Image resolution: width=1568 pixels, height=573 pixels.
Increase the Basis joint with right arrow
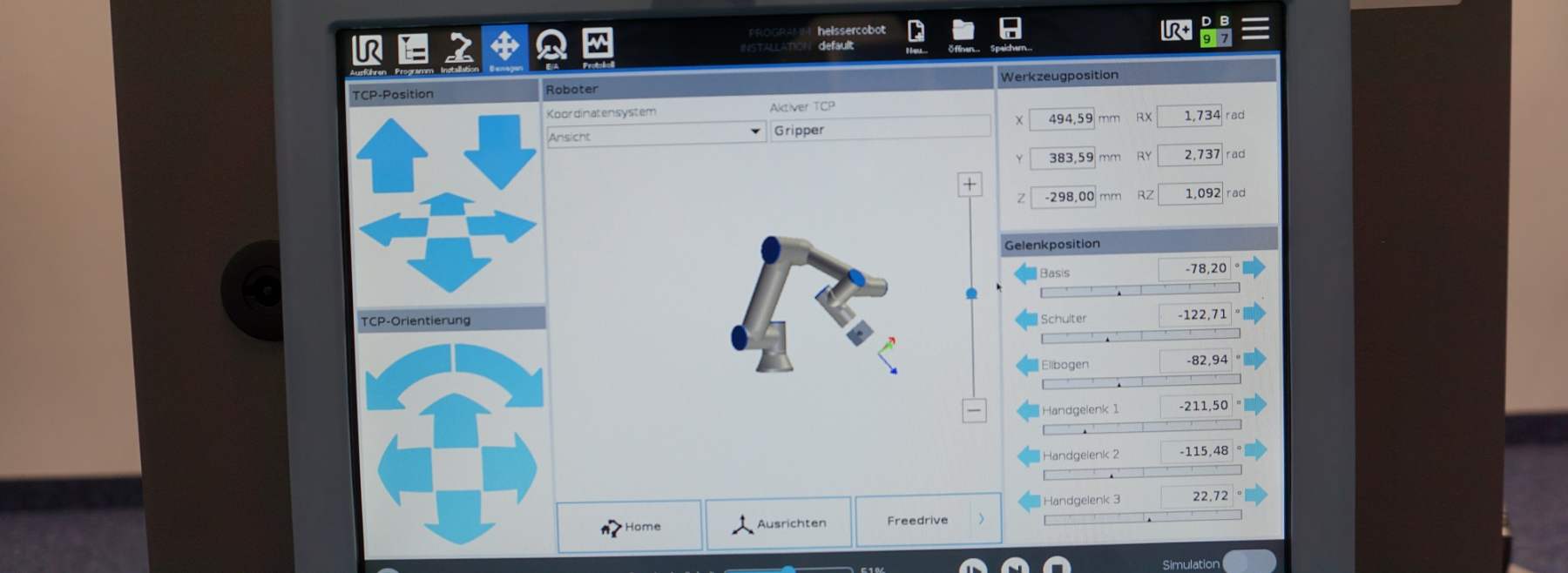pos(1254,266)
